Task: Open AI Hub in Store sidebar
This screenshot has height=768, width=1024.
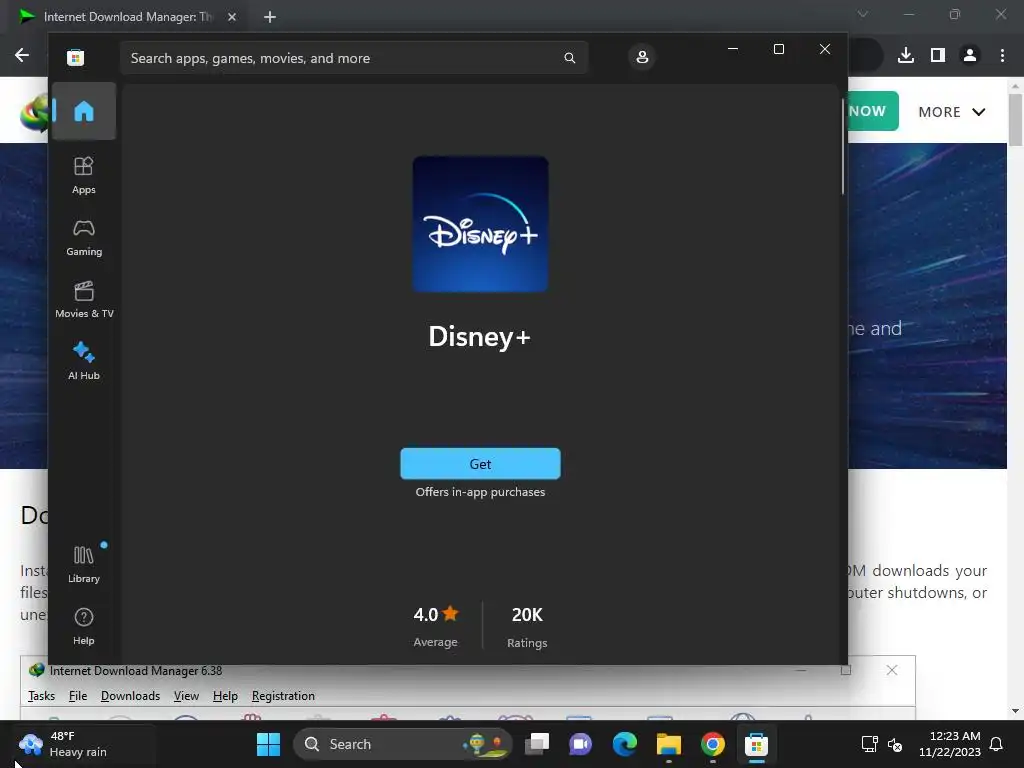Action: (x=84, y=361)
